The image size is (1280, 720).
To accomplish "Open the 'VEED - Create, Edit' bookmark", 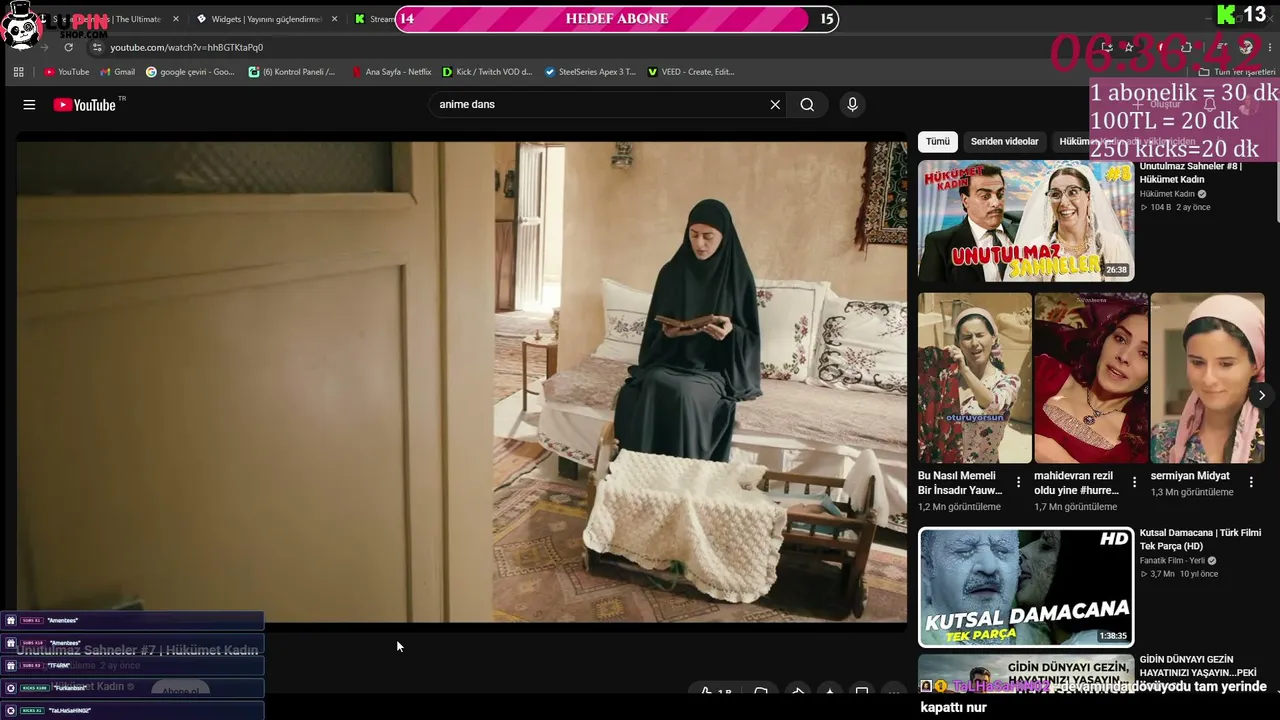I will point(691,72).
